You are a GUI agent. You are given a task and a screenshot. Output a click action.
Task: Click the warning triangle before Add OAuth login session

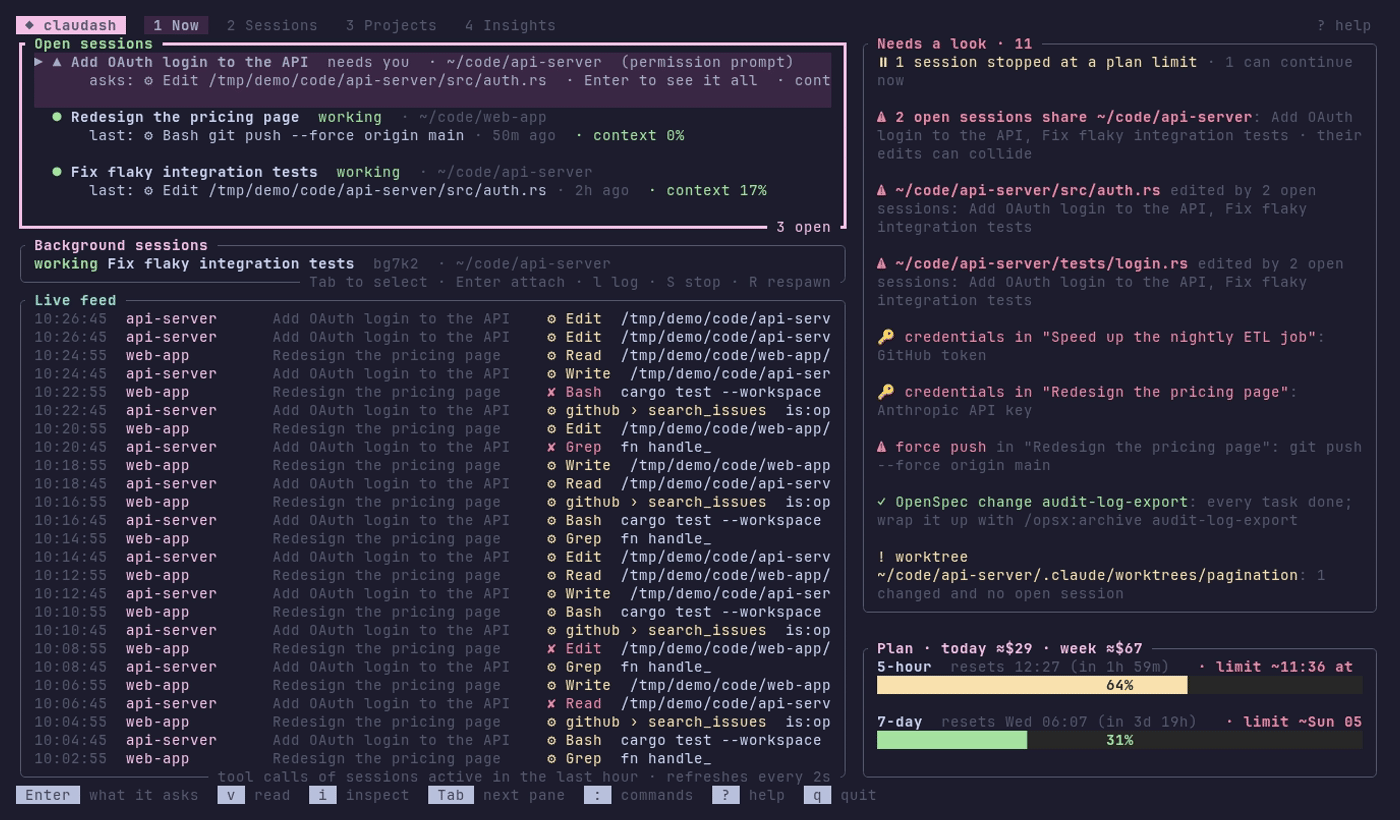pos(57,62)
